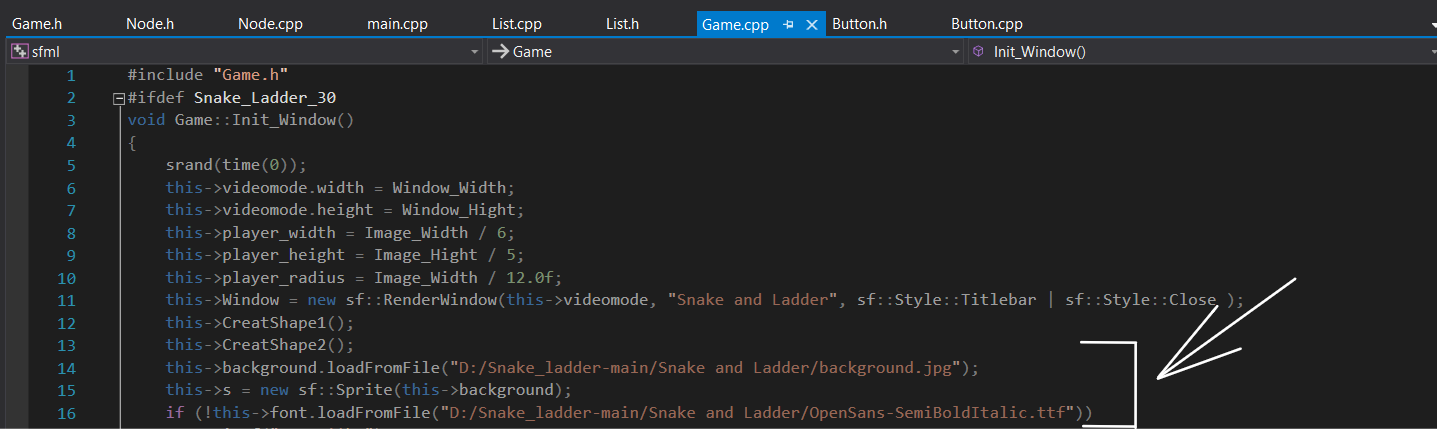Pin the Game.cpp tab
Viewport: 1437px width, 430px height.
789,25
